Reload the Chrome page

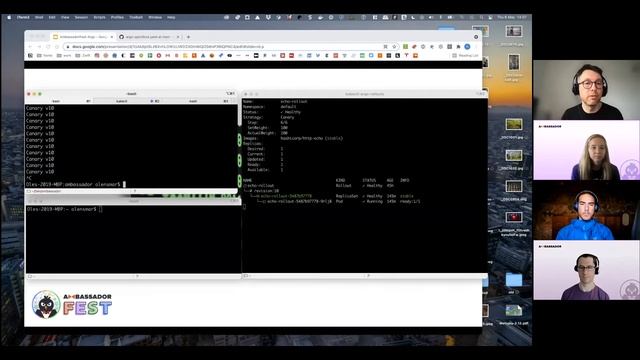coord(48,47)
